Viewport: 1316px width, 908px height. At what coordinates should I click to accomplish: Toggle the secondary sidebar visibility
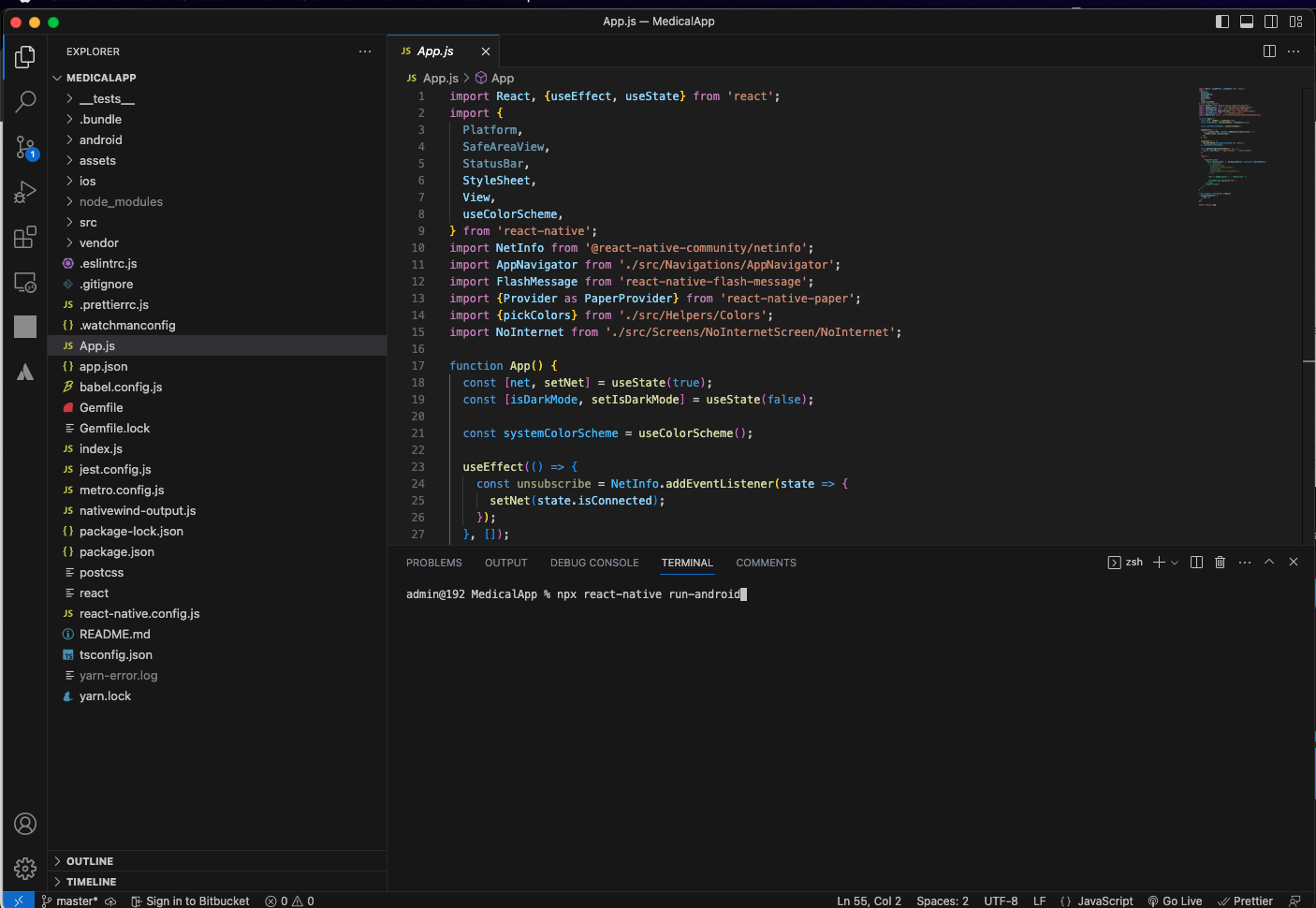tap(1271, 22)
